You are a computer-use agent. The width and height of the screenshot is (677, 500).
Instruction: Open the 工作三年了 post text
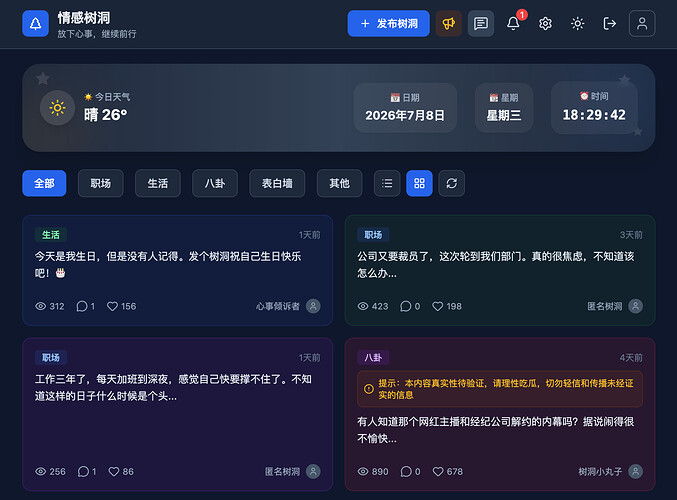[173, 387]
